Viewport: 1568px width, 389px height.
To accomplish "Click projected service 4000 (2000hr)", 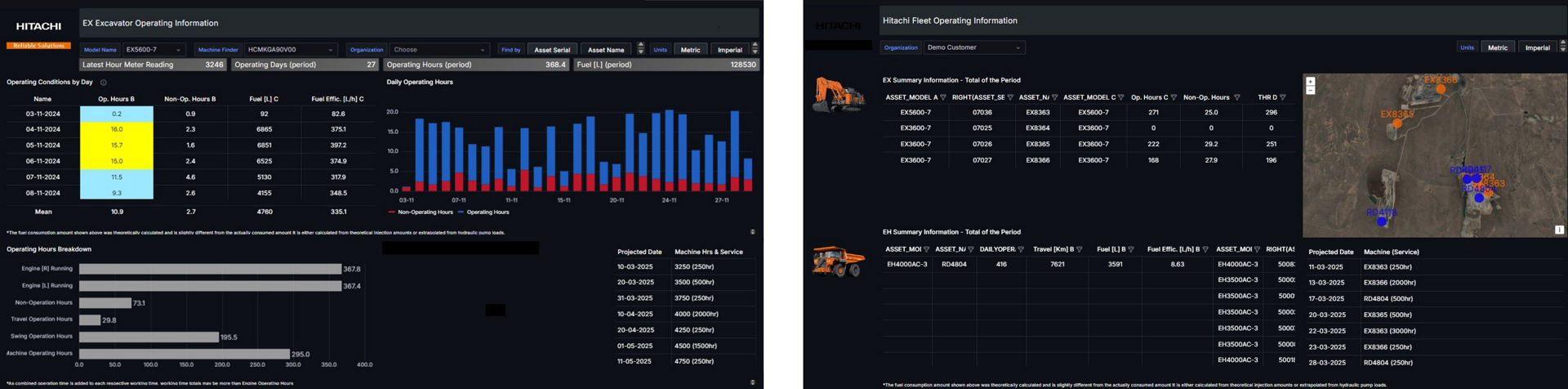I will tap(696, 315).
